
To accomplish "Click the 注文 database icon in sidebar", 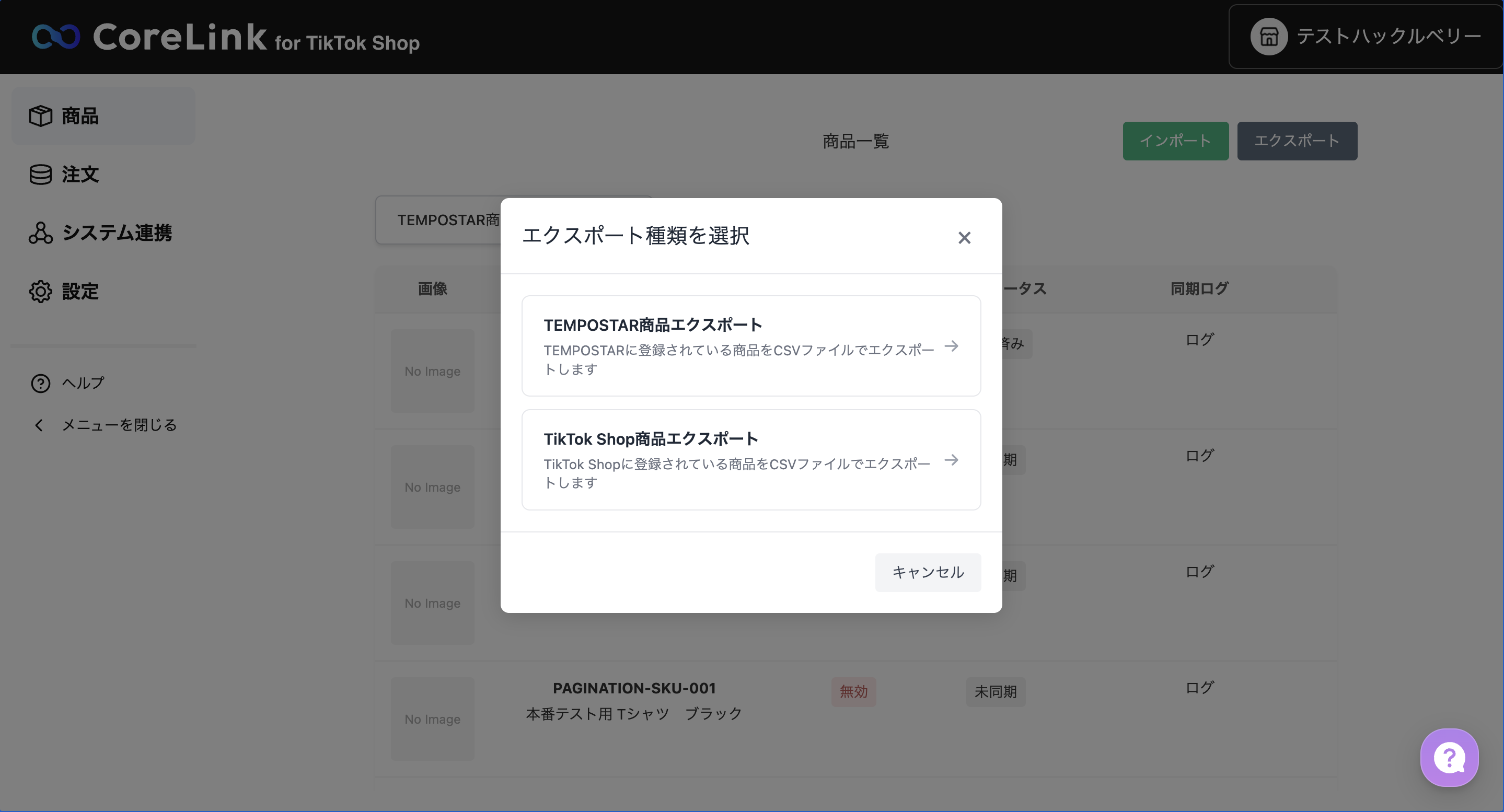I will [40, 174].
